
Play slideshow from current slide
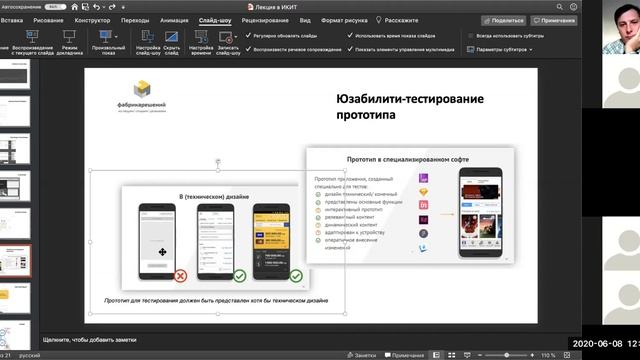tap(32, 42)
